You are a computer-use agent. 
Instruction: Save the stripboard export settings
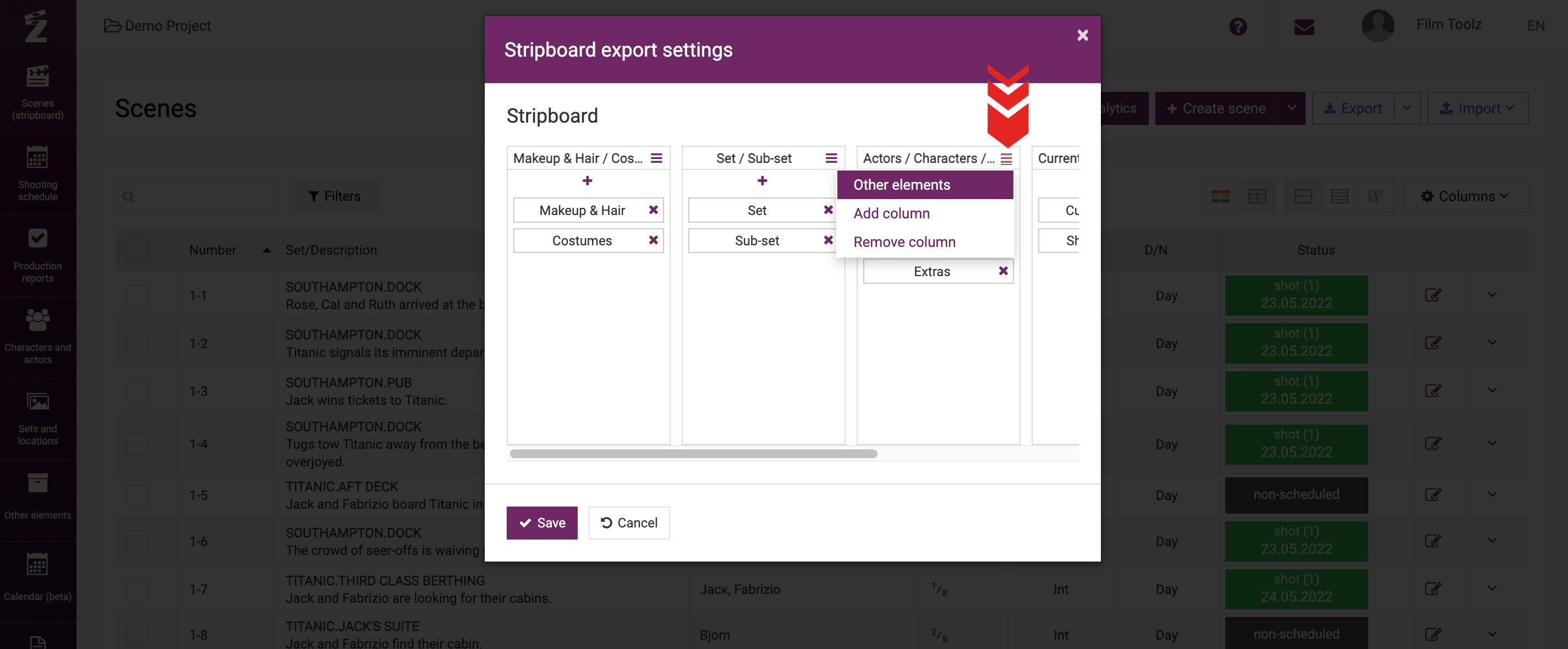coord(542,523)
